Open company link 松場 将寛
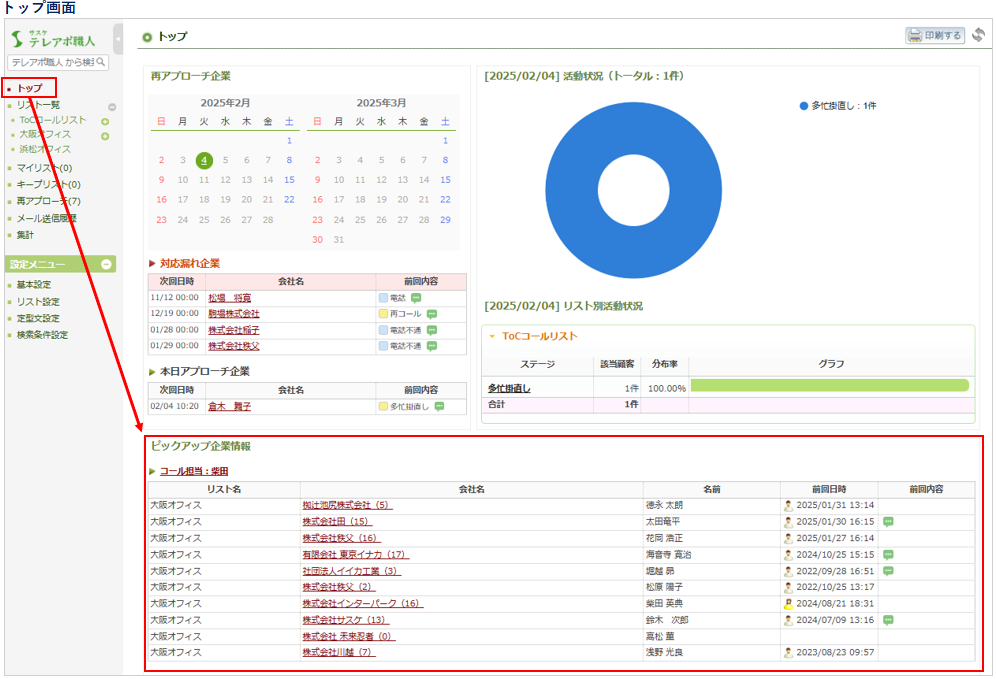The image size is (996, 679). pyautogui.click(x=229, y=298)
